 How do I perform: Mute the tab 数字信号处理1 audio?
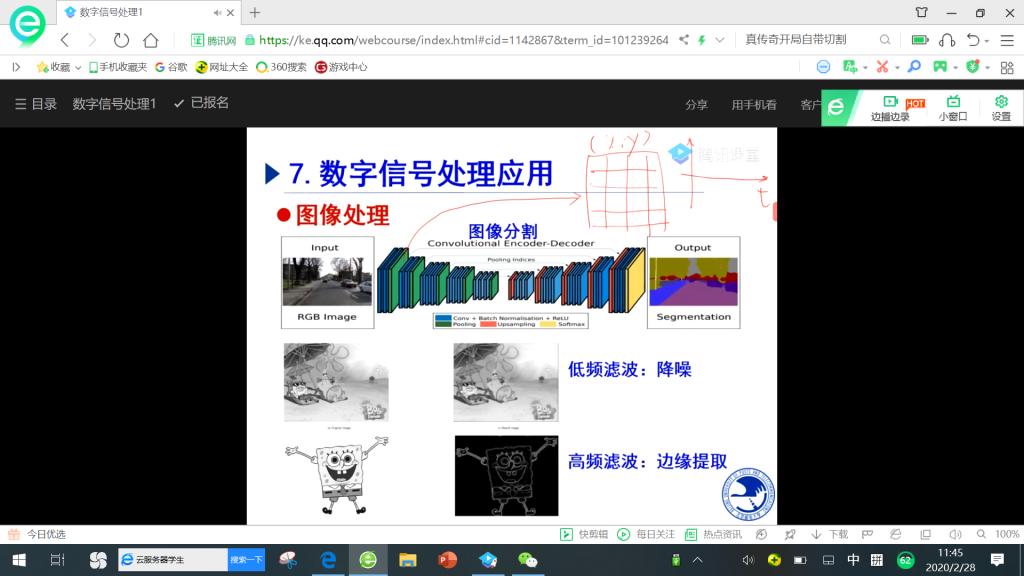click(x=217, y=12)
